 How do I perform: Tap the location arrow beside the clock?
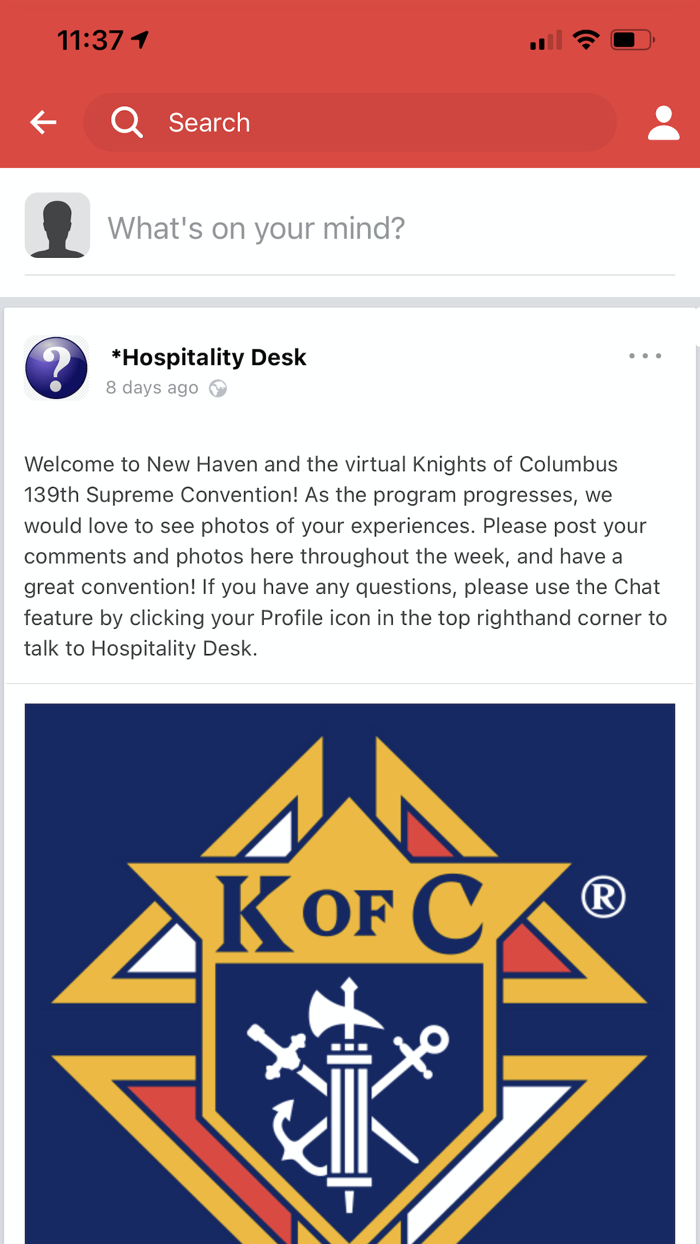click(x=140, y=39)
